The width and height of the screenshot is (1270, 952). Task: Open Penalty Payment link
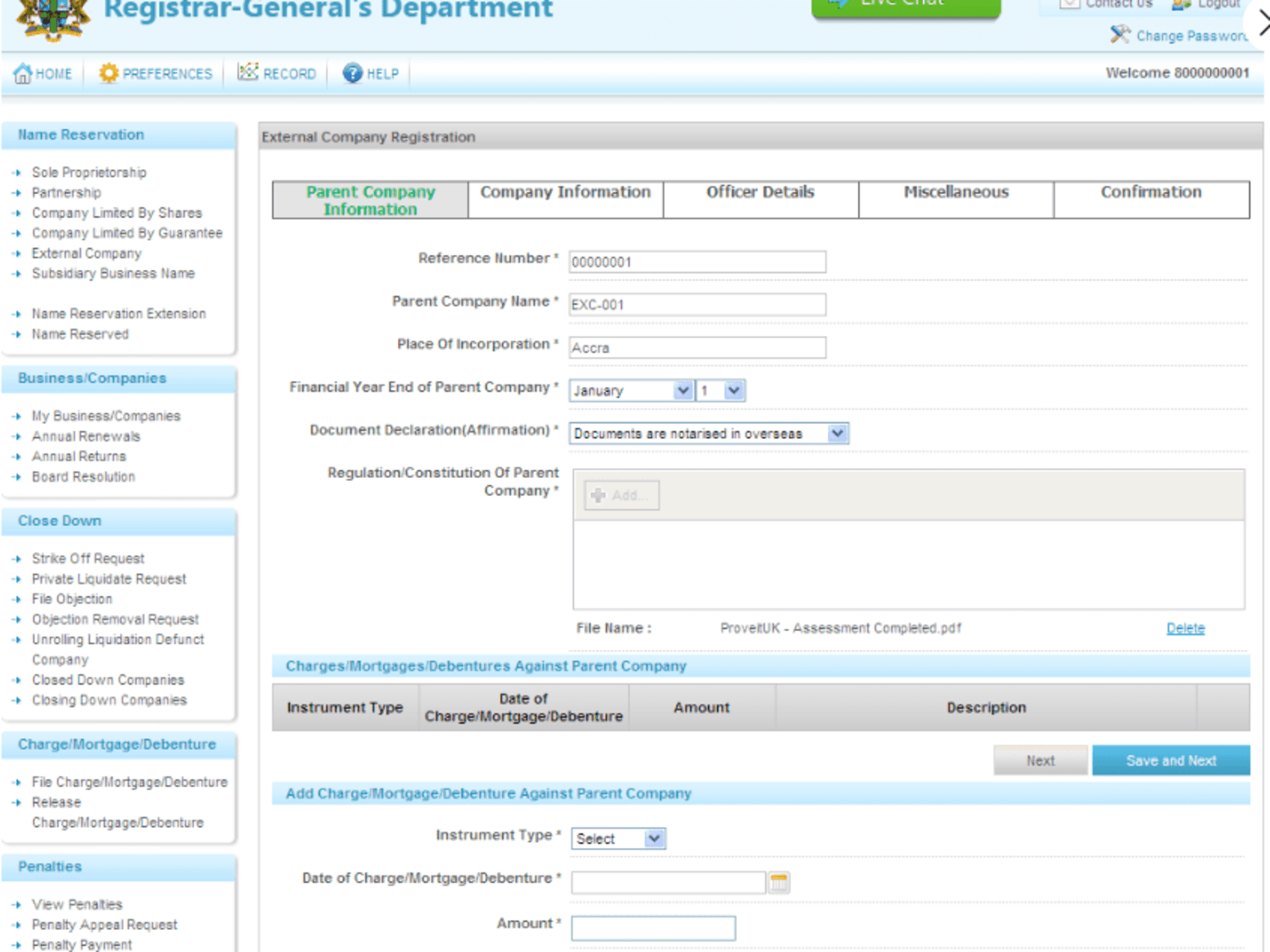82,944
